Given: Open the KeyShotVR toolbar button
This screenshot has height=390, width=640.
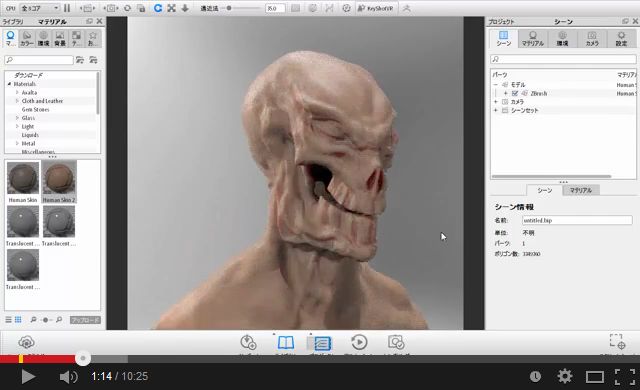Looking at the screenshot, I should (375, 8).
